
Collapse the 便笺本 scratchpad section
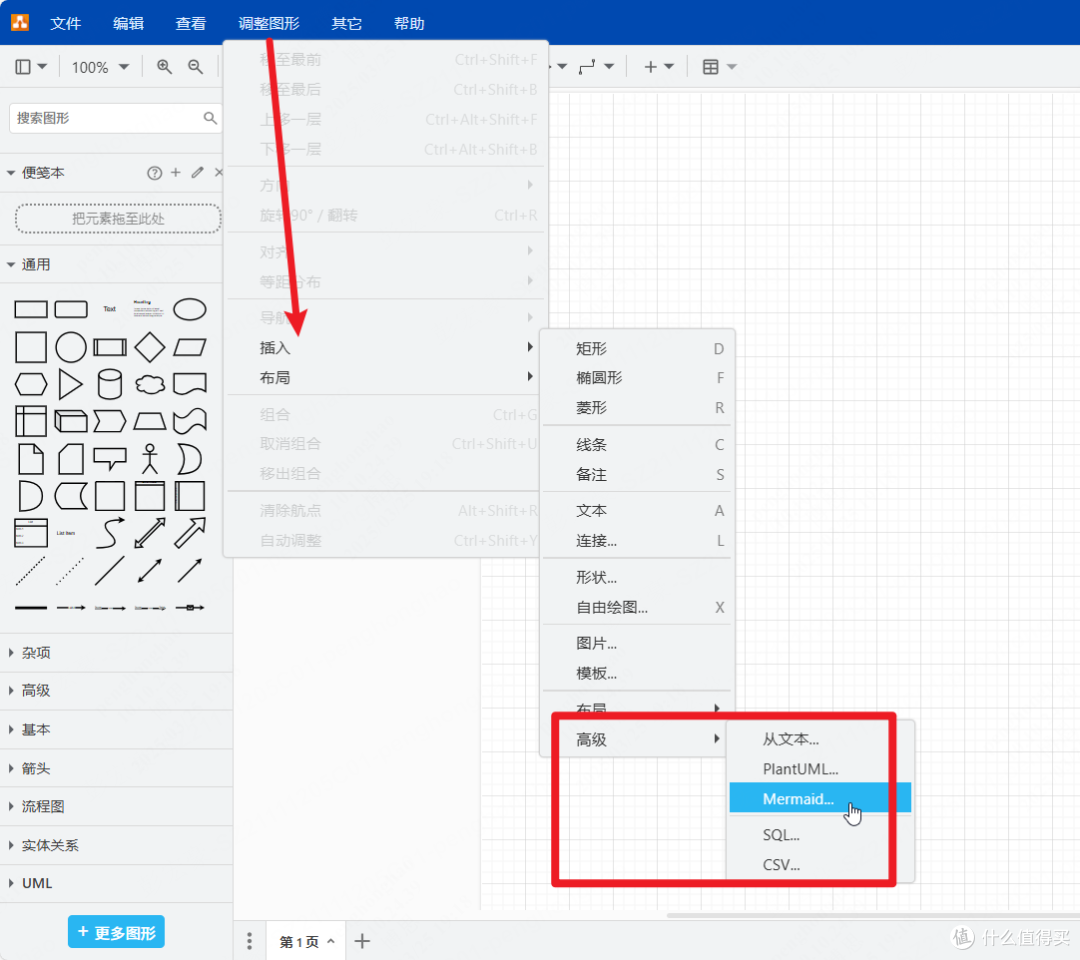coord(11,173)
